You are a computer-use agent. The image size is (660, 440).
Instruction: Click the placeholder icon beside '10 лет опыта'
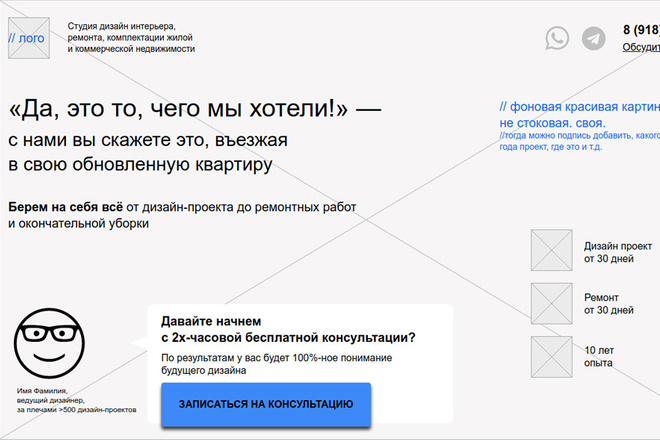pos(551,357)
